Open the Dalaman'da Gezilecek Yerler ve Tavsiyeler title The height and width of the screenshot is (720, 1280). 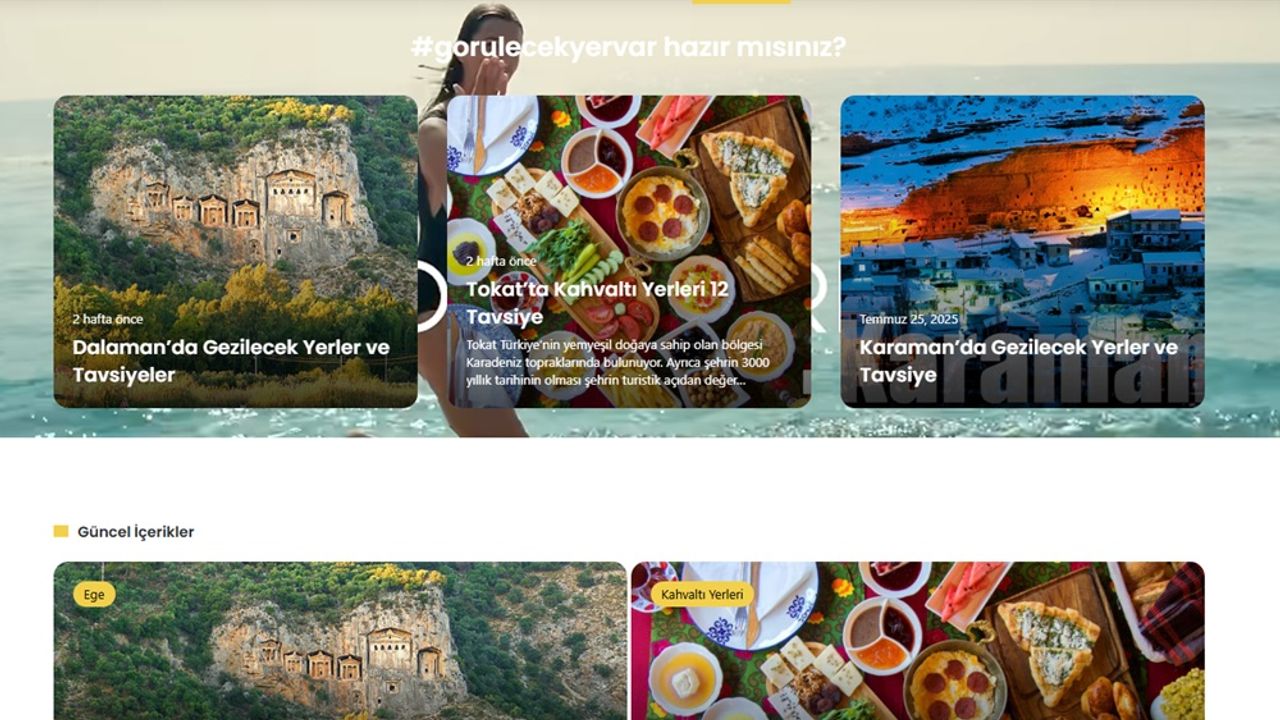231,361
